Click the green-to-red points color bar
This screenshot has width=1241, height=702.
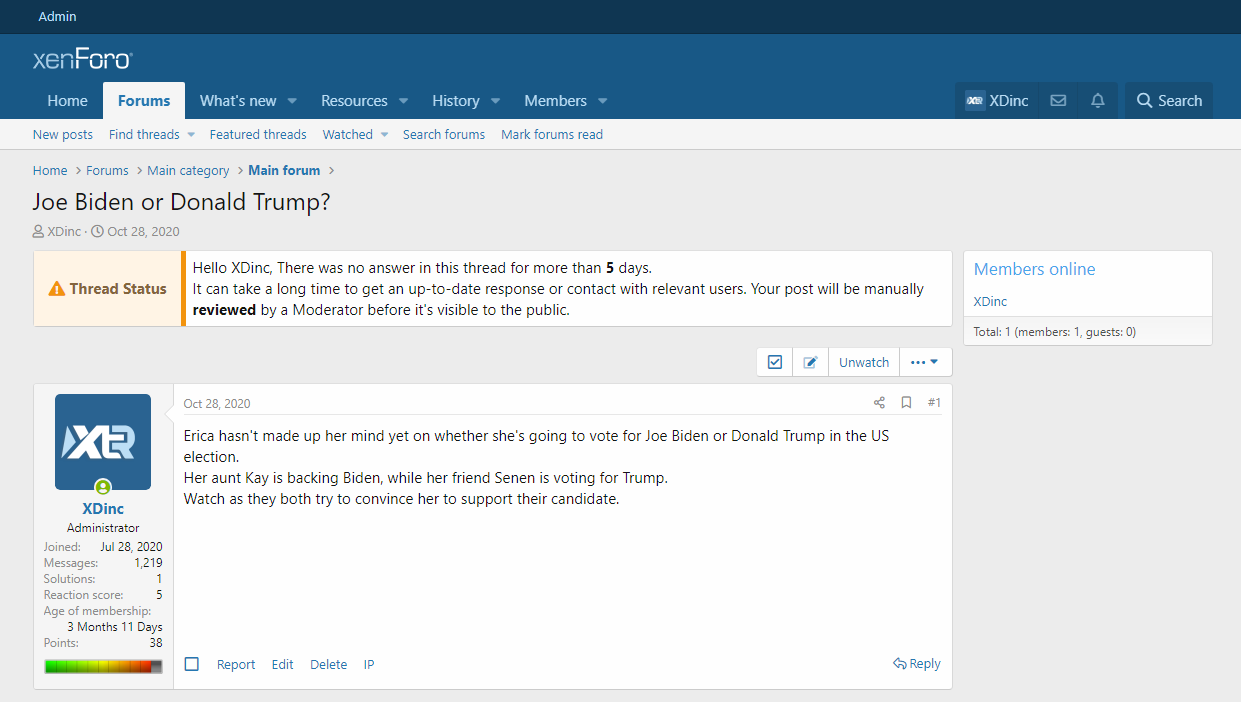[103, 666]
